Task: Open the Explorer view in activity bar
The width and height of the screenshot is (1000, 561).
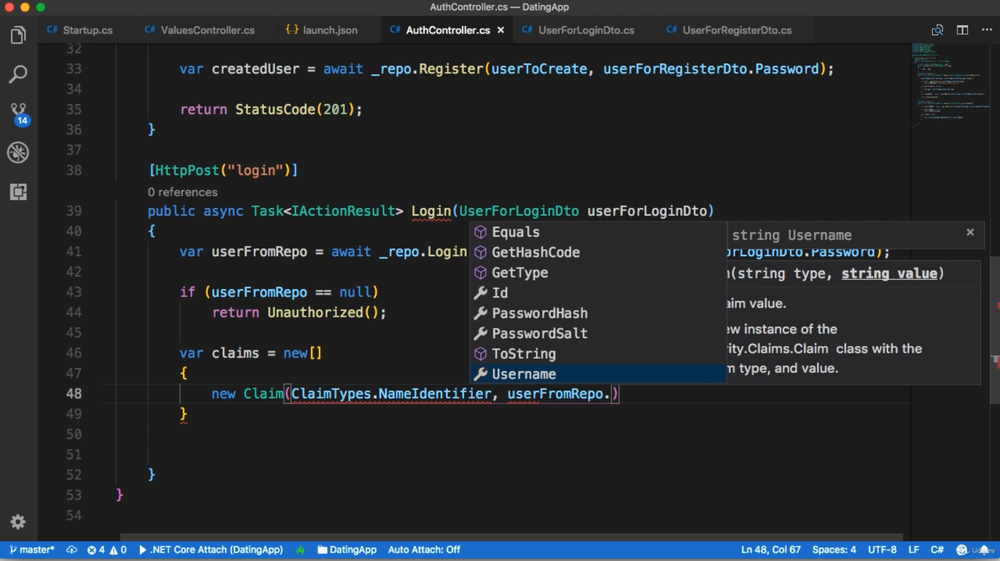Action: click(18, 35)
